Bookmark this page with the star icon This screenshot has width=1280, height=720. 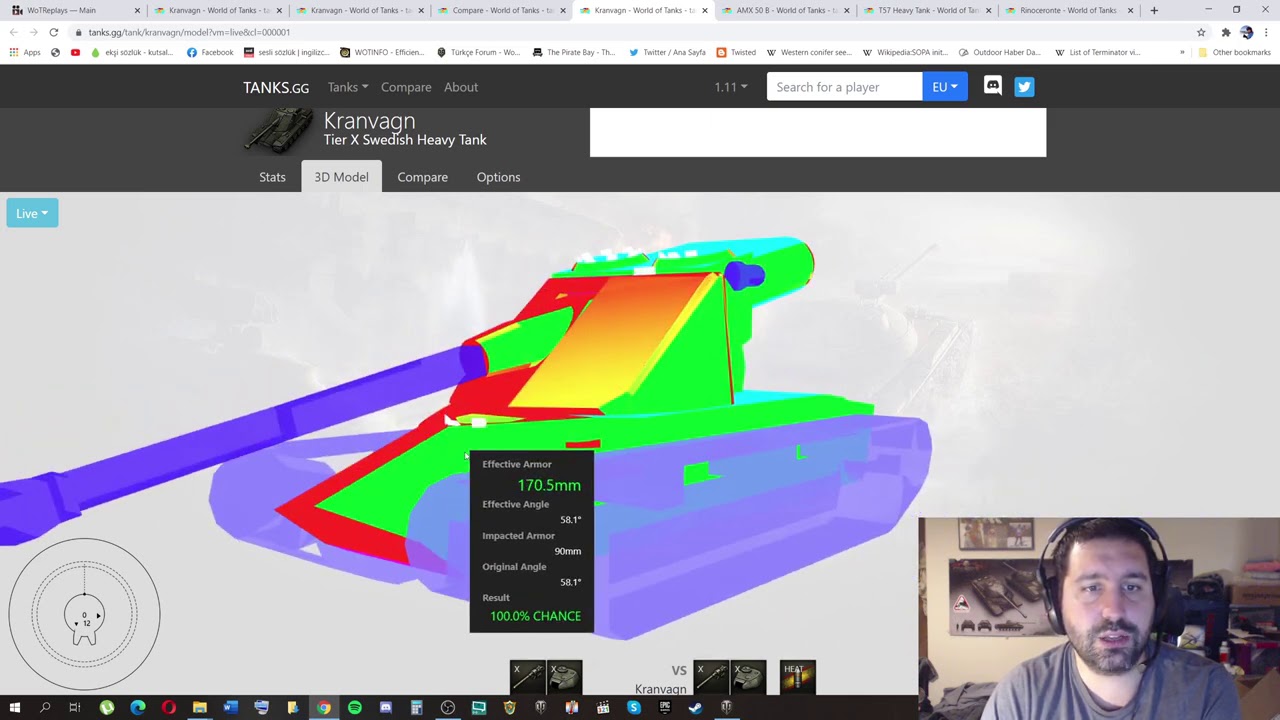(x=1201, y=32)
